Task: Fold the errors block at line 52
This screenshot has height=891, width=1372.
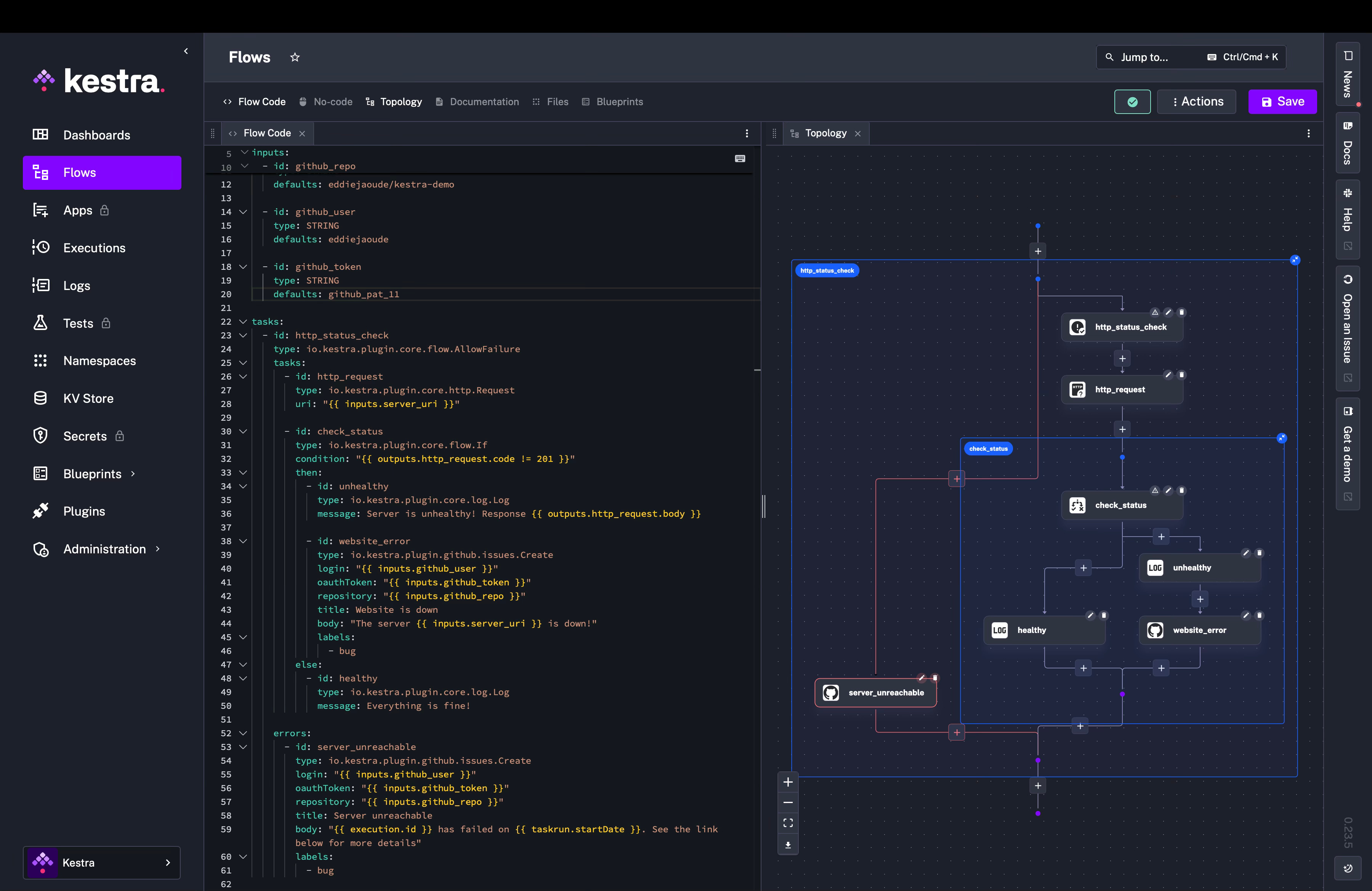Action: (243, 733)
